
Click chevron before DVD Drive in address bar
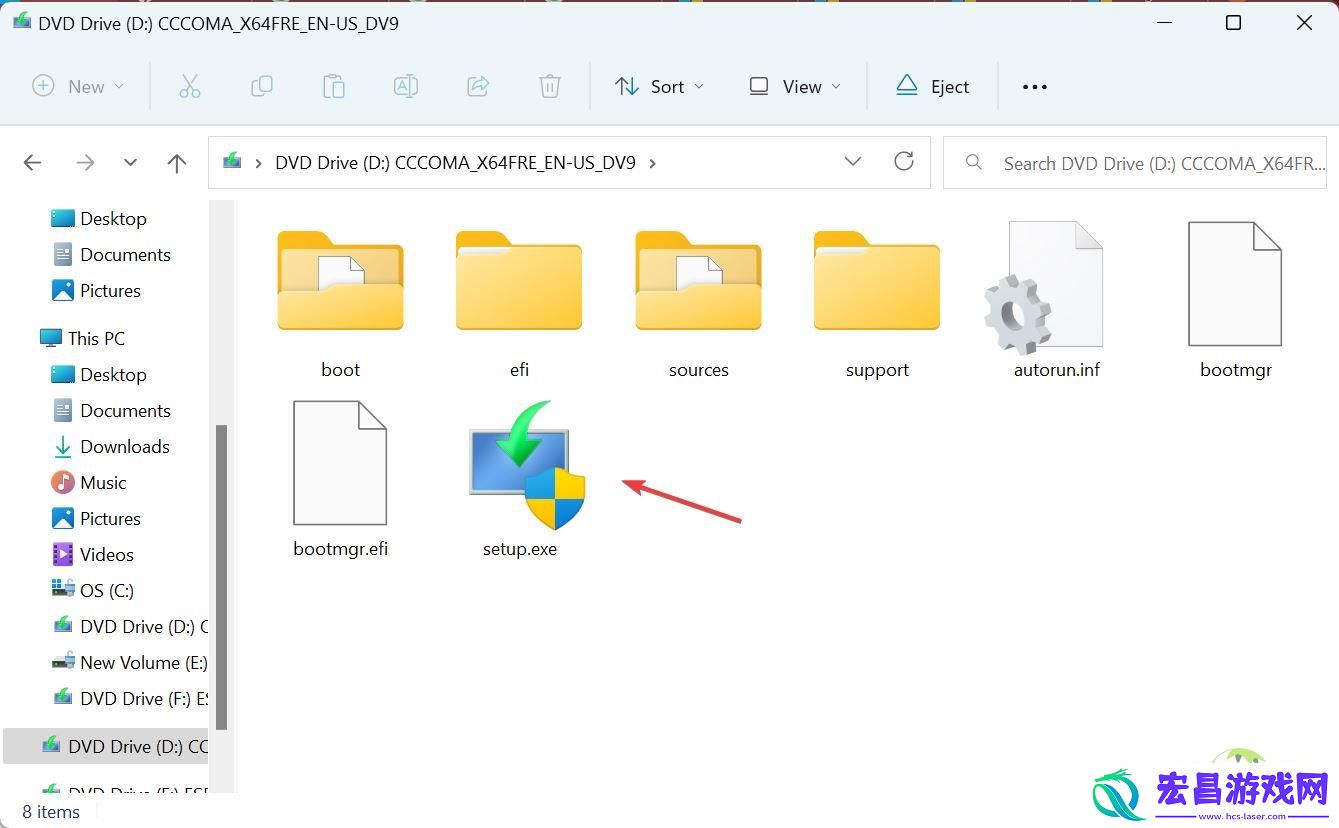coord(259,163)
